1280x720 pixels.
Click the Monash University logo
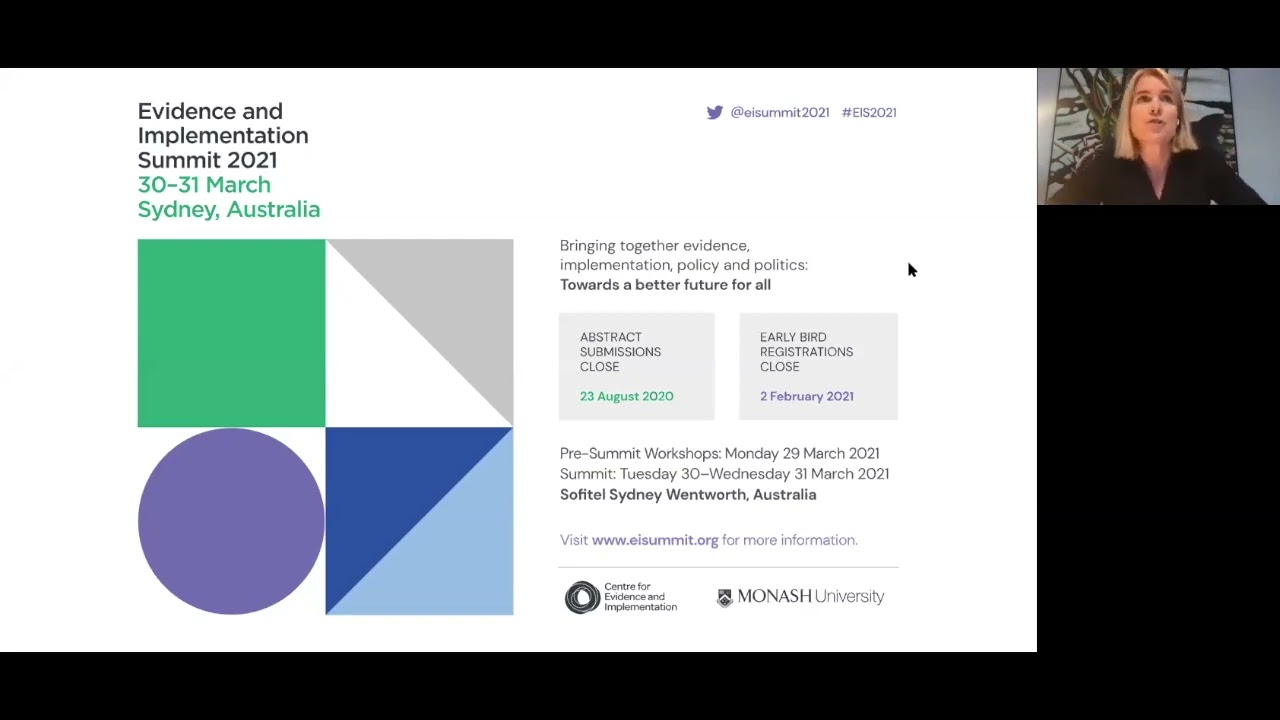coord(801,597)
